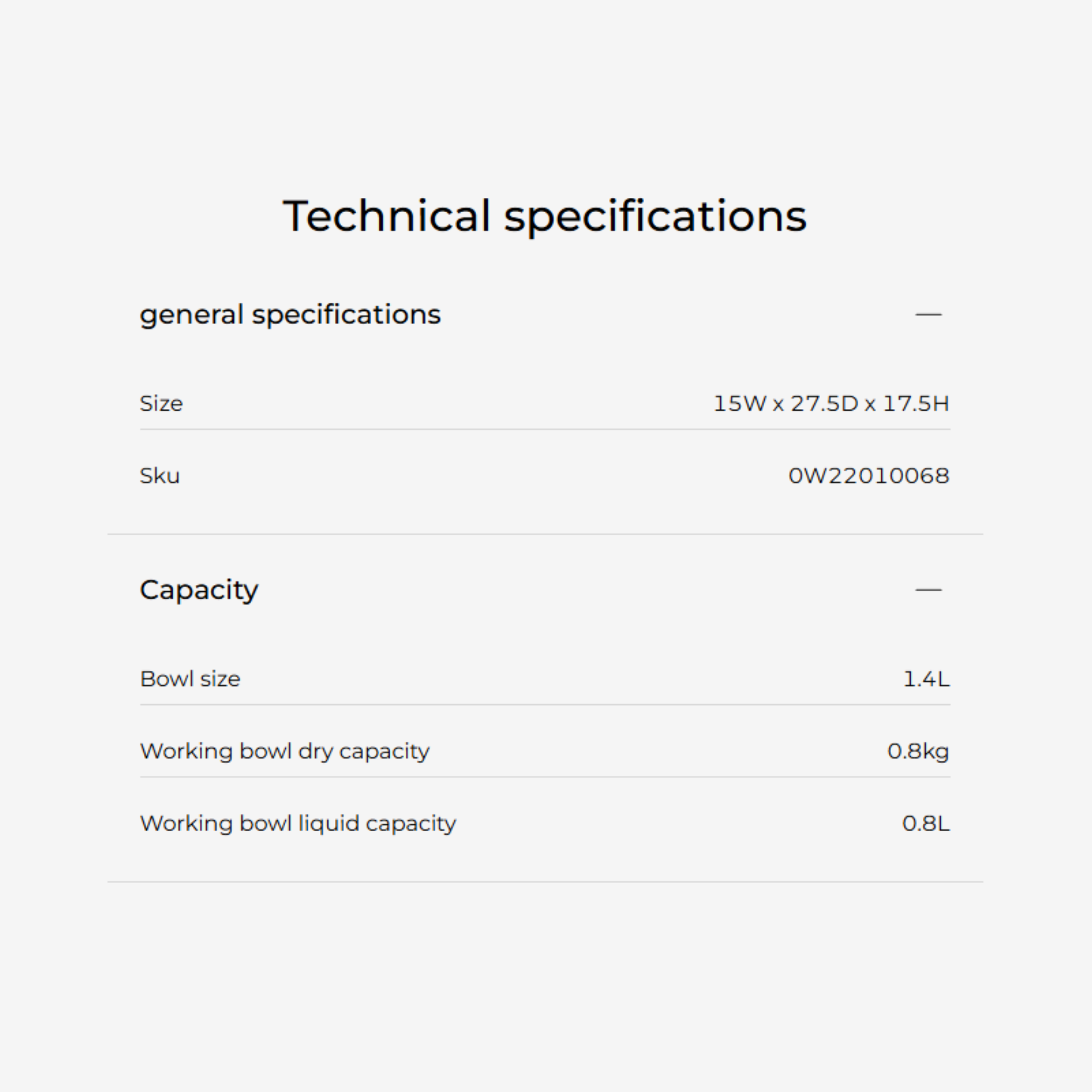This screenshot has height=1092, width=1092.
Task: Select the Working bowl dry capacity label
Action: [284, 751]
